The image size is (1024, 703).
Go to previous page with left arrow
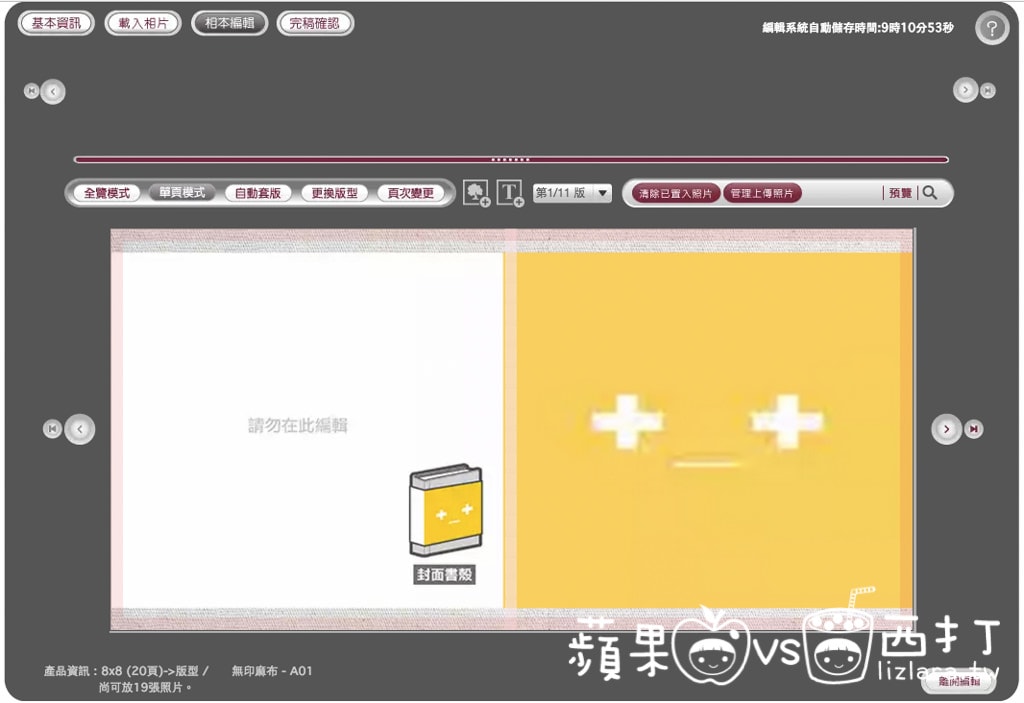point(79,429)
